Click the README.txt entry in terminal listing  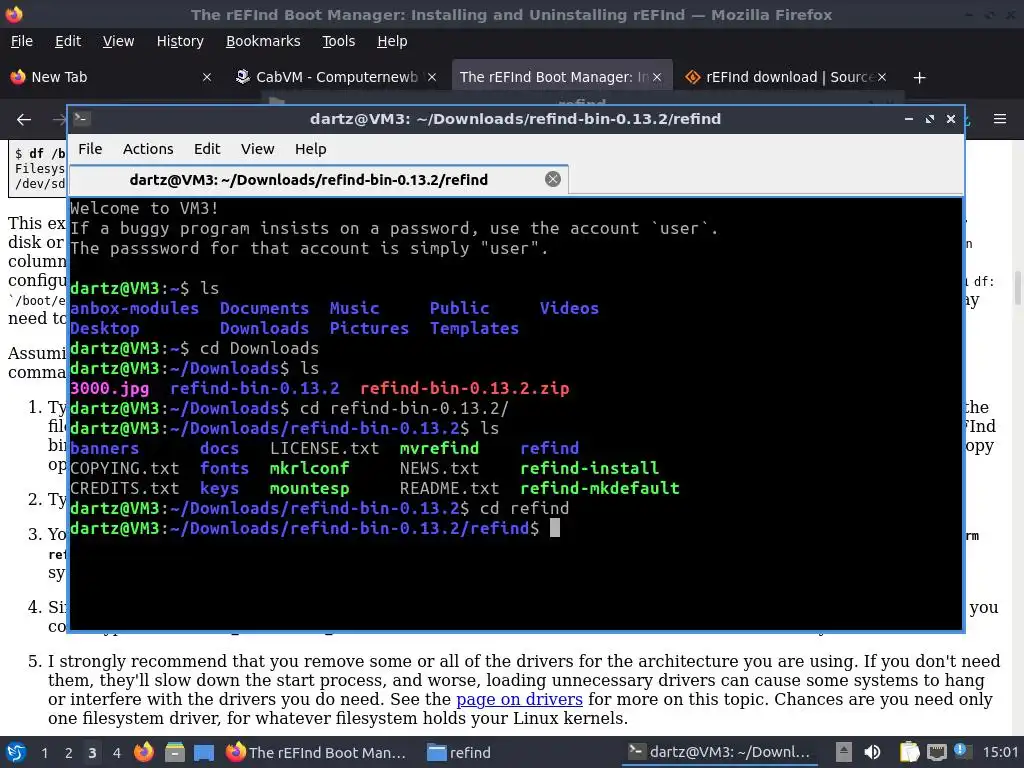pos(449,488)
